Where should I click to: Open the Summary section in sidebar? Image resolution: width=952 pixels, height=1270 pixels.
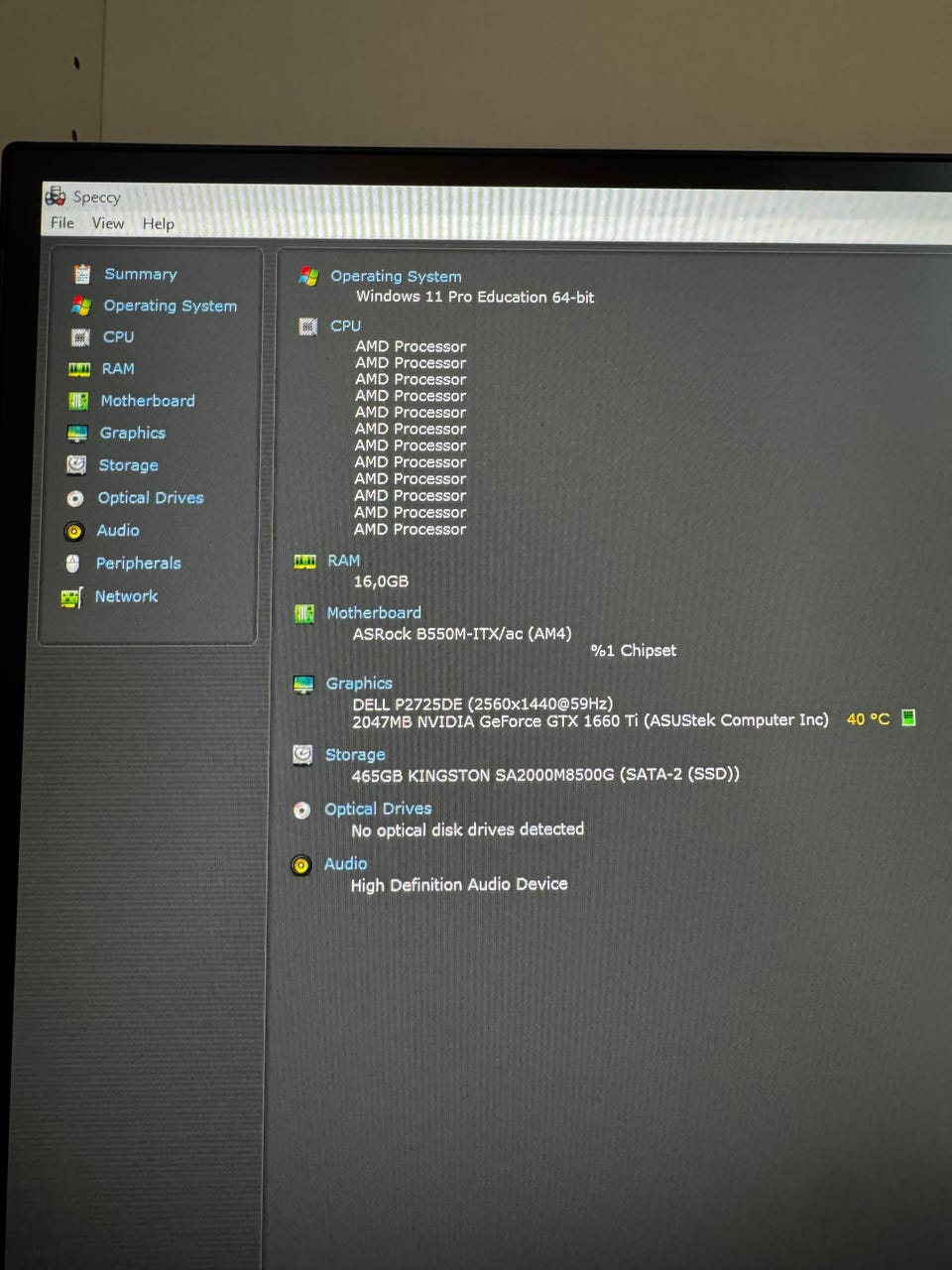[x=141, y=274]
